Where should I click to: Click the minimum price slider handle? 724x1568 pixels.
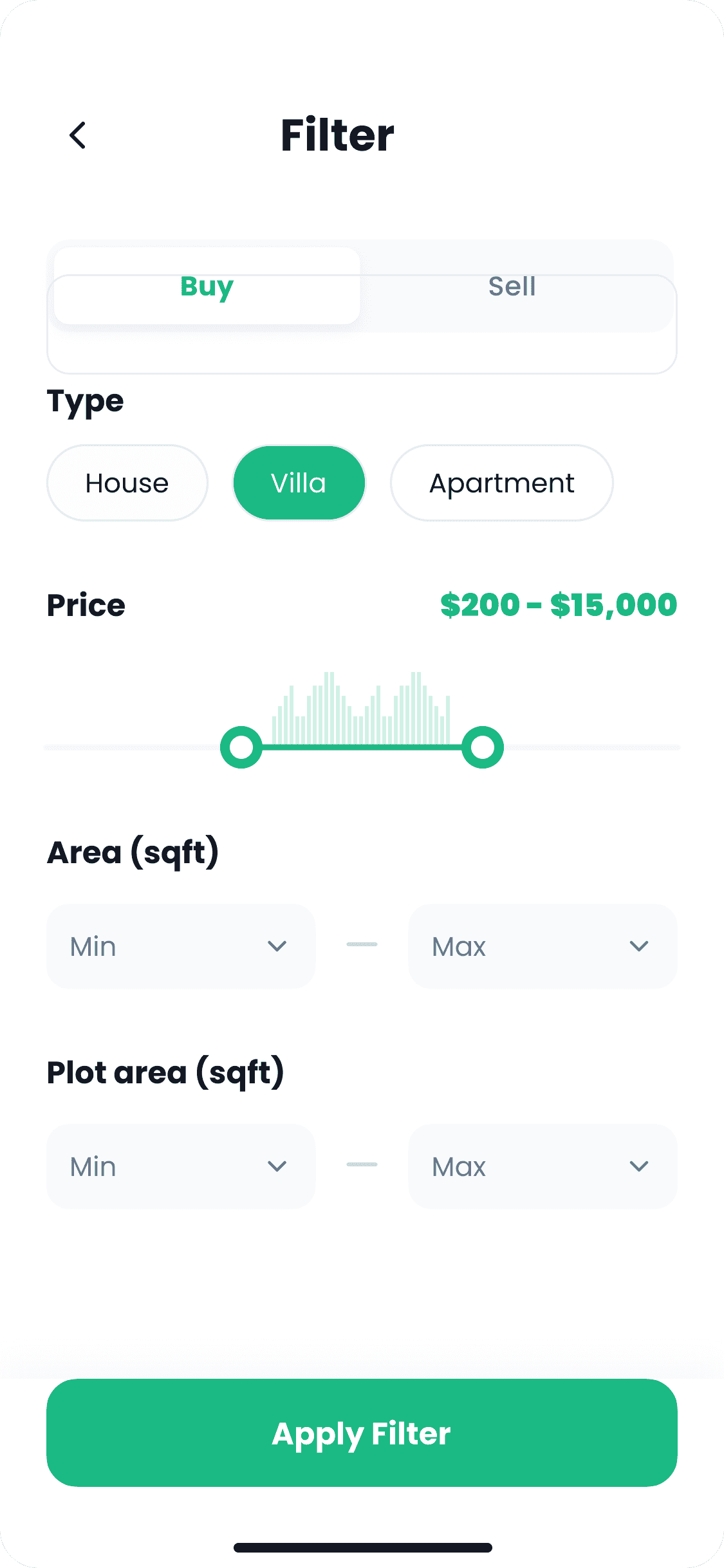[x=241, y=747]
